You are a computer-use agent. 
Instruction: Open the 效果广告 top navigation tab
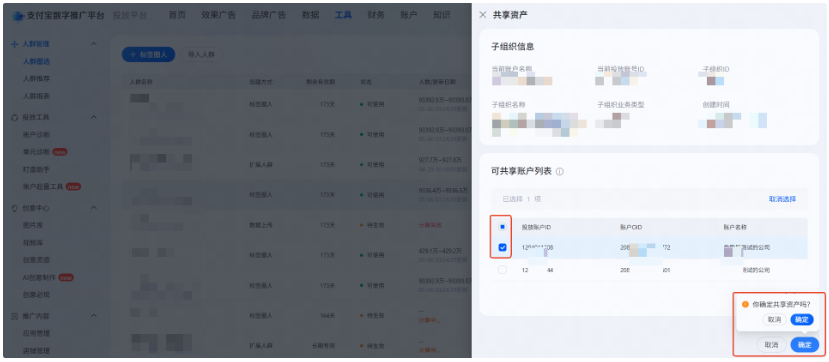pos(218,15)
